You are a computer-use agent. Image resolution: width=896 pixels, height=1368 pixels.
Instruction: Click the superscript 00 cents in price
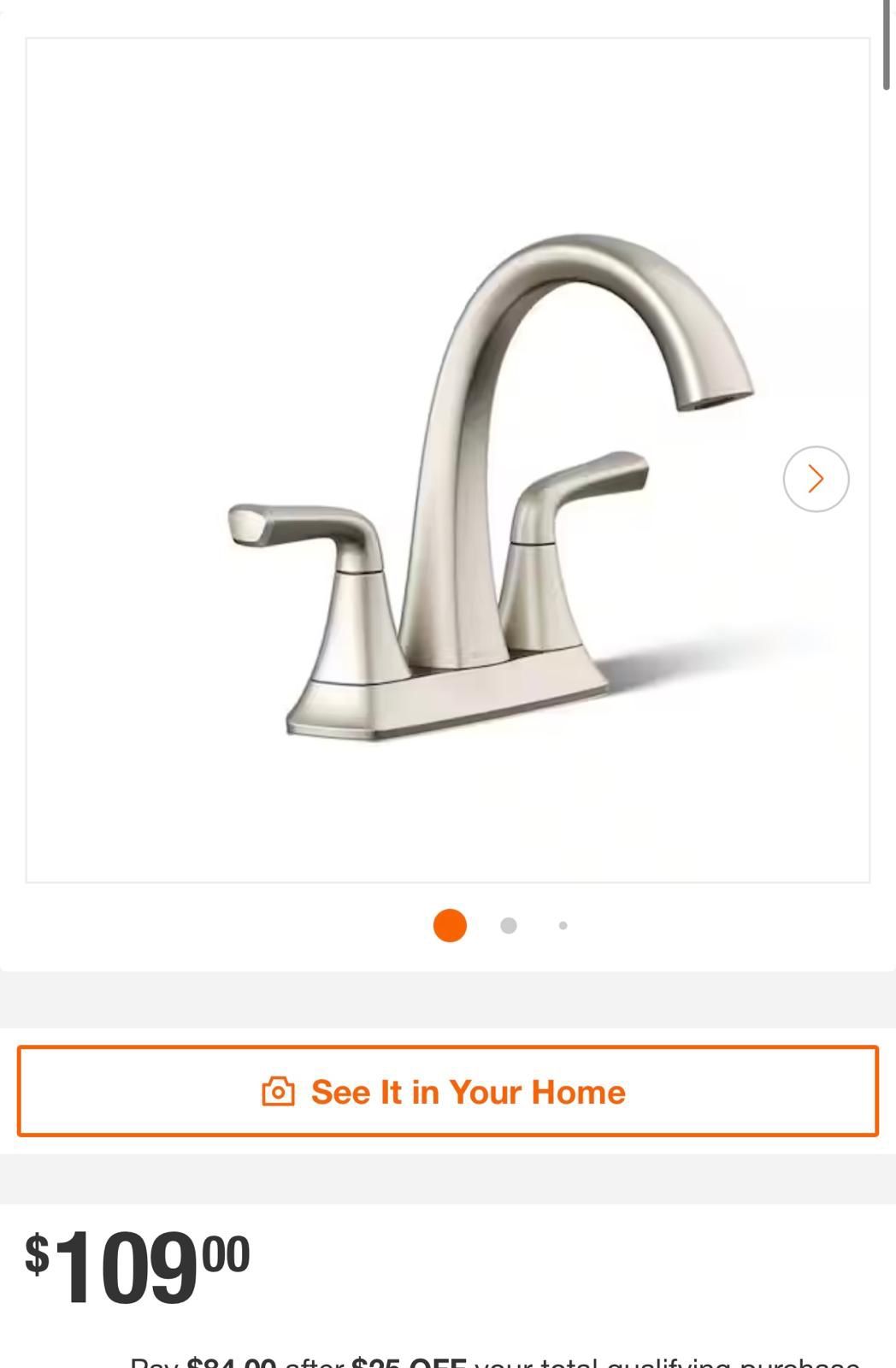tap(227, 1253)
